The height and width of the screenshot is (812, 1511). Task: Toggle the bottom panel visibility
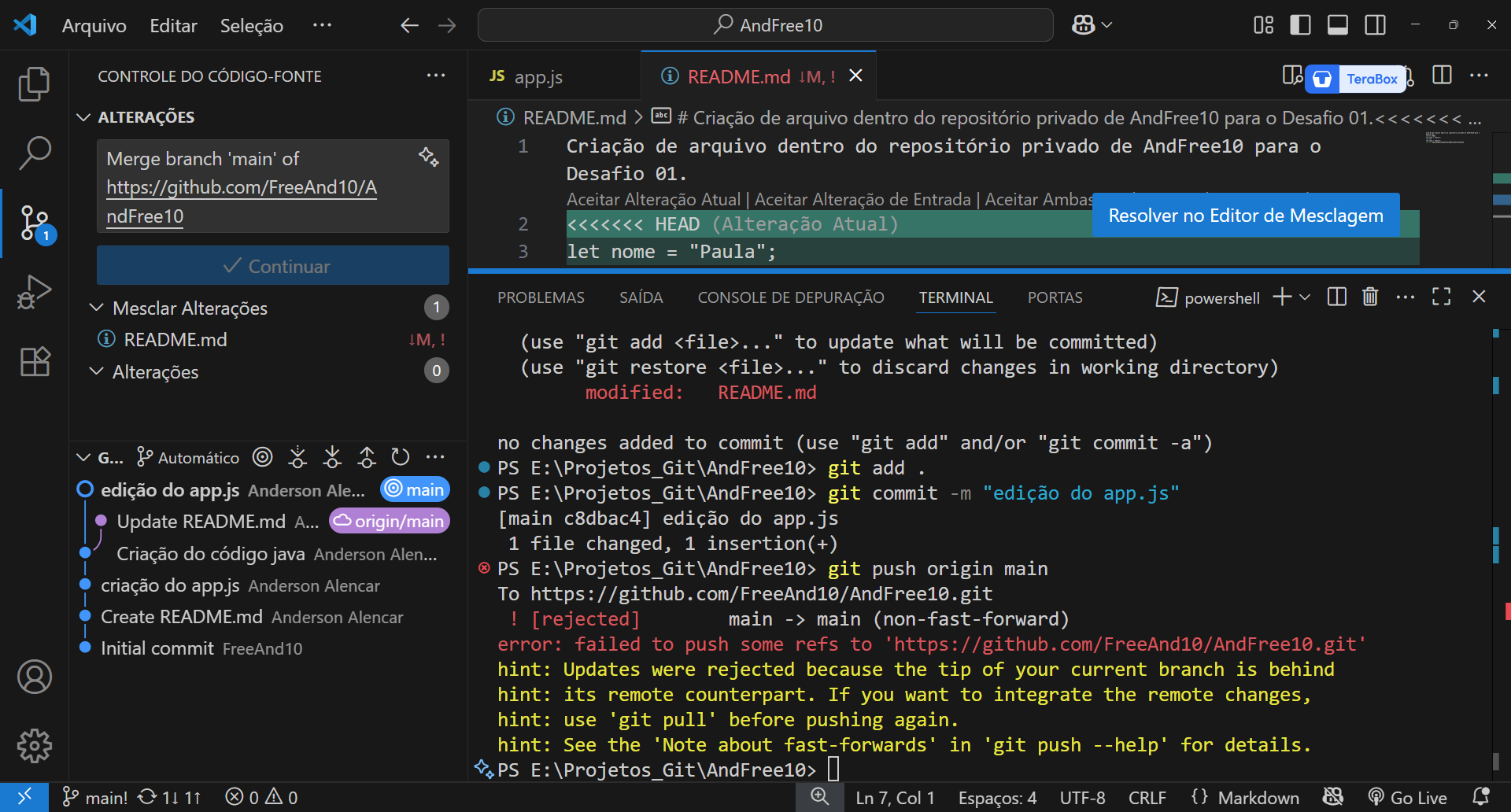pyautogui.click(x=1338, y=25)
